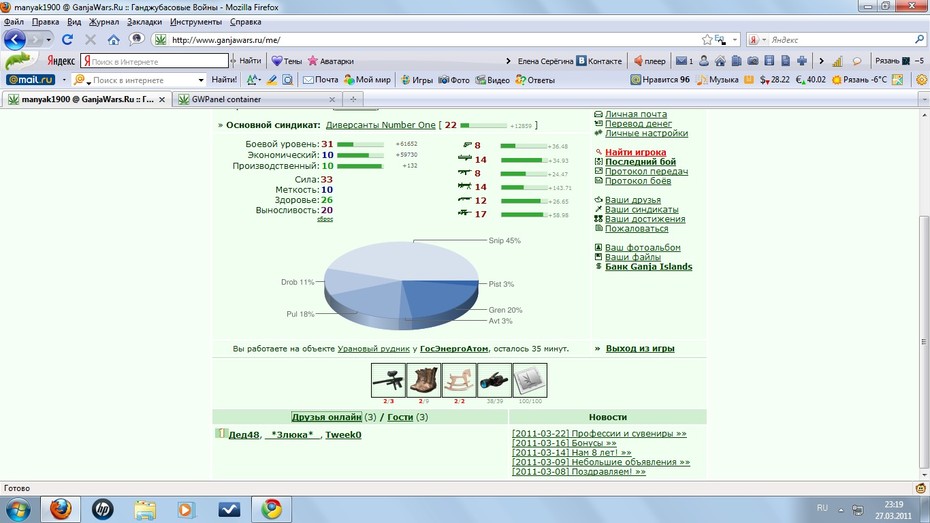Launch Chrome from the taskbar

[x=272, y=509]
